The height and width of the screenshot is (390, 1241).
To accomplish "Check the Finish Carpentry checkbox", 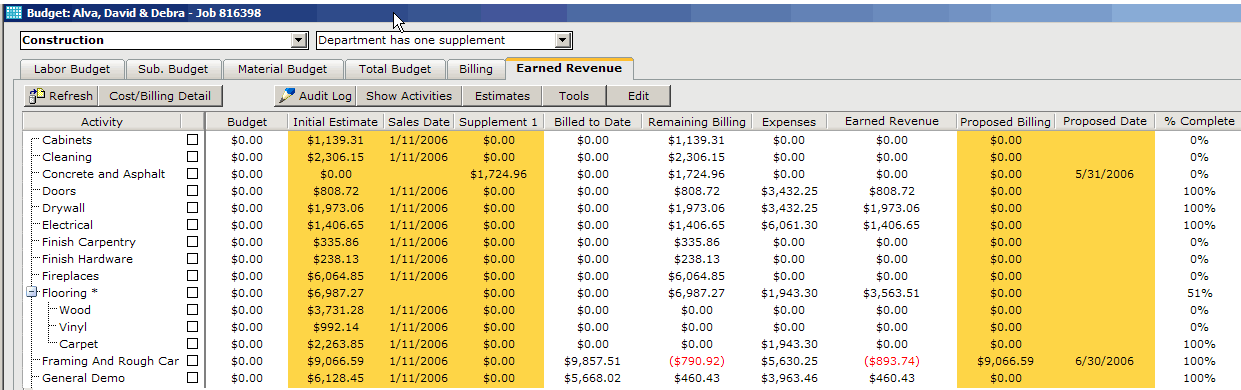I will [193, 242].
